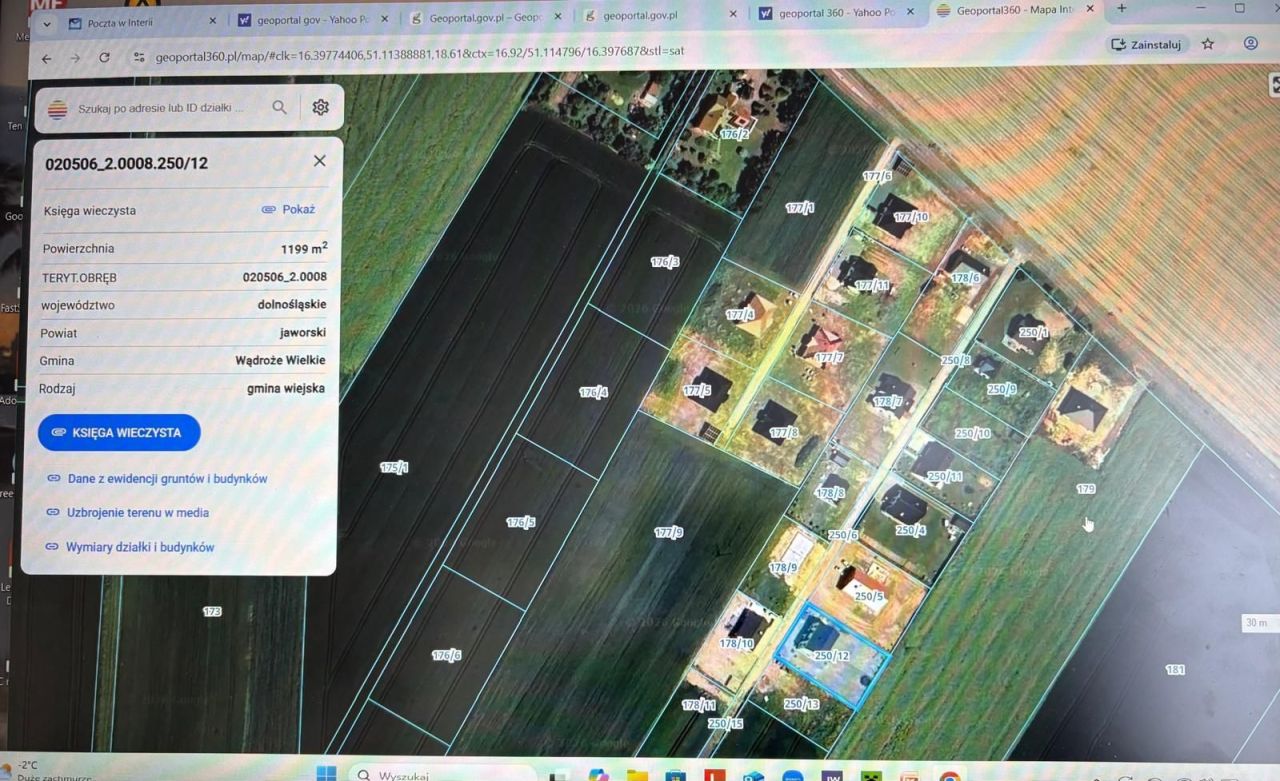Select parcel 177/10 on the map

[911, 217]
